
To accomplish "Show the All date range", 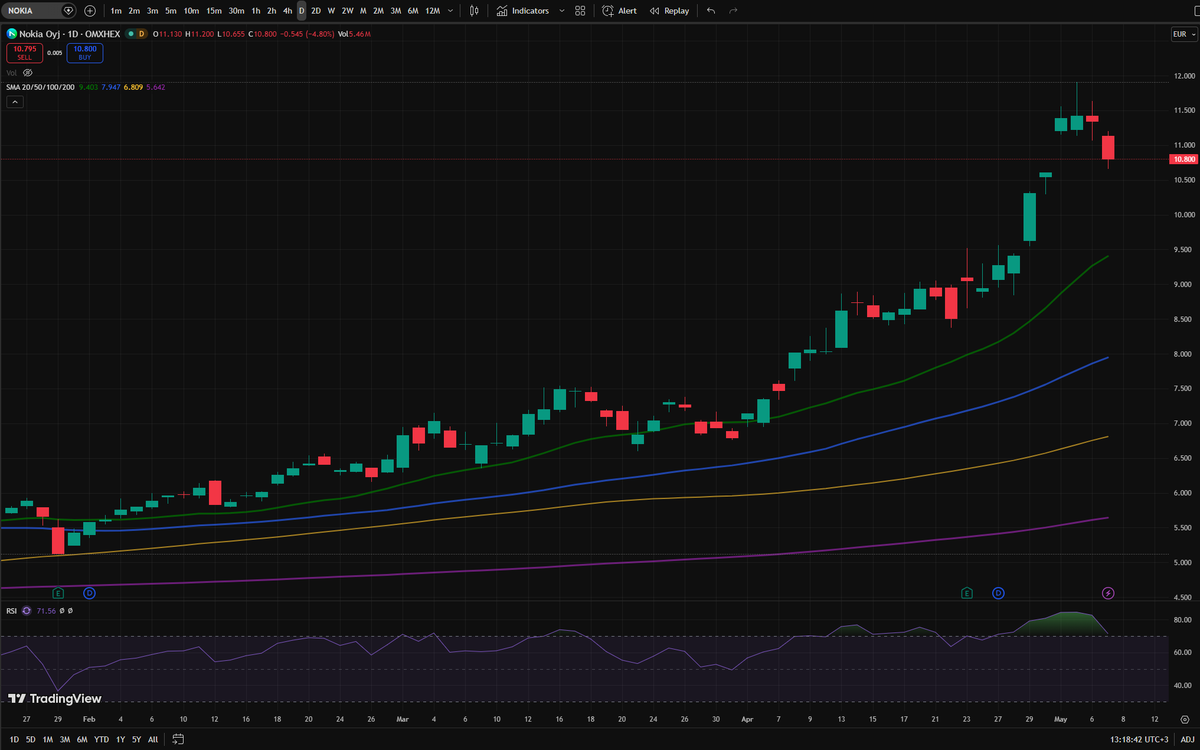I will click(x=153, y=739).
